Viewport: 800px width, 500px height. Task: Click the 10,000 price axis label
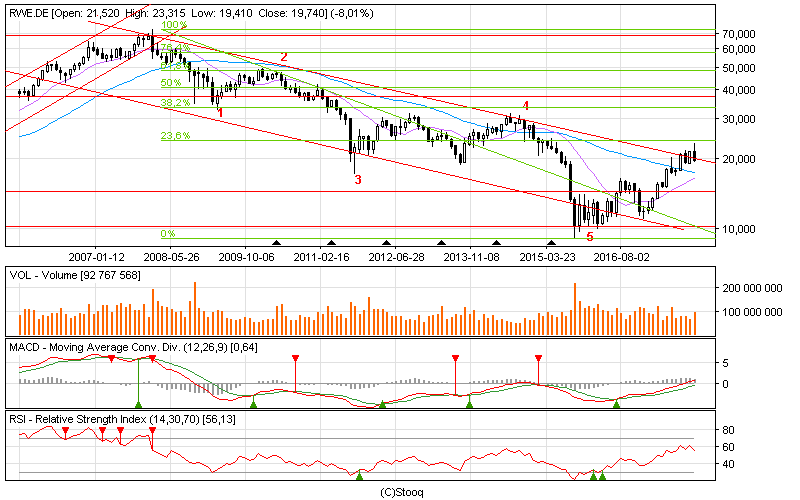[739, 229]
